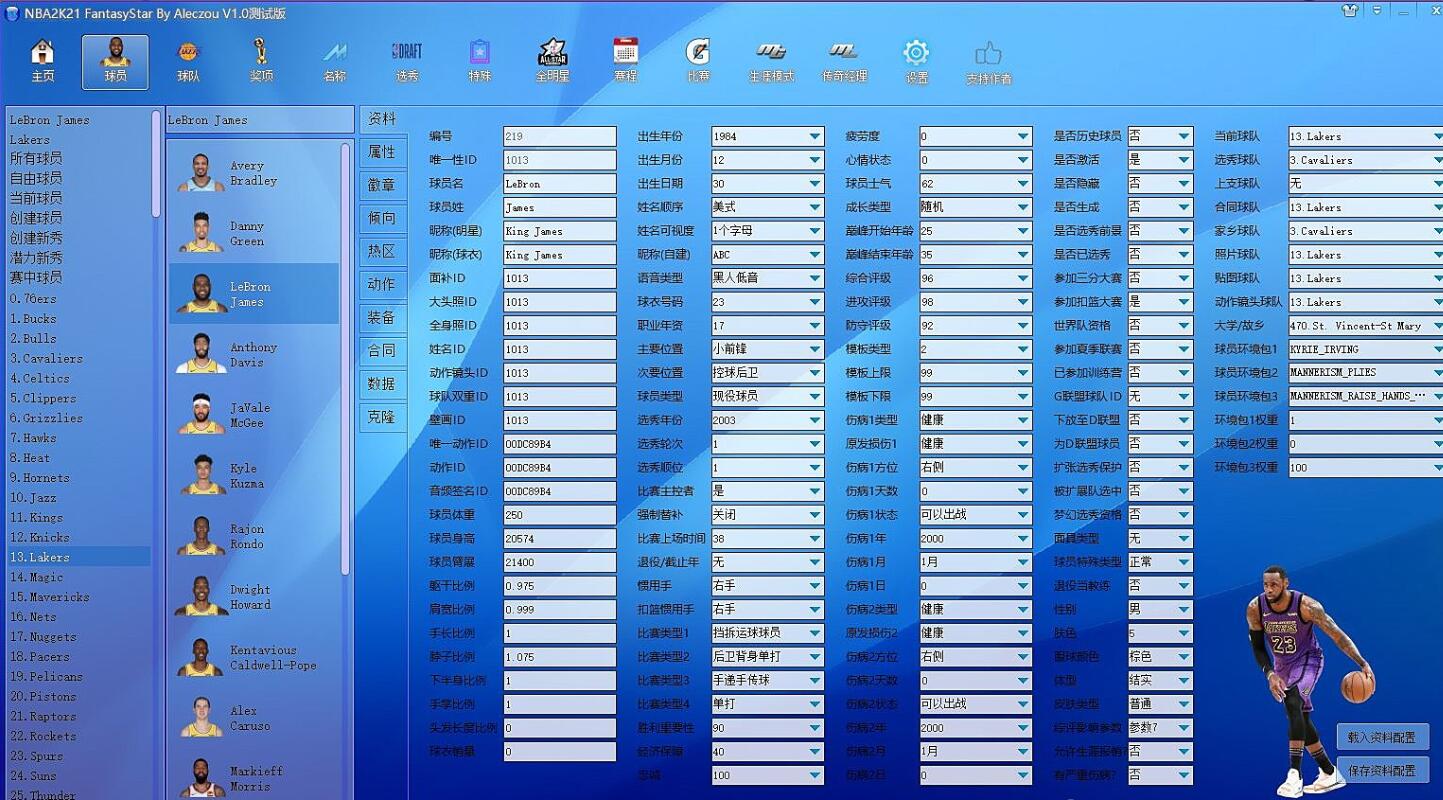1443x800 pixels.
Task: Open the 综合评级 overall rating dropdown
Action: 975,278
